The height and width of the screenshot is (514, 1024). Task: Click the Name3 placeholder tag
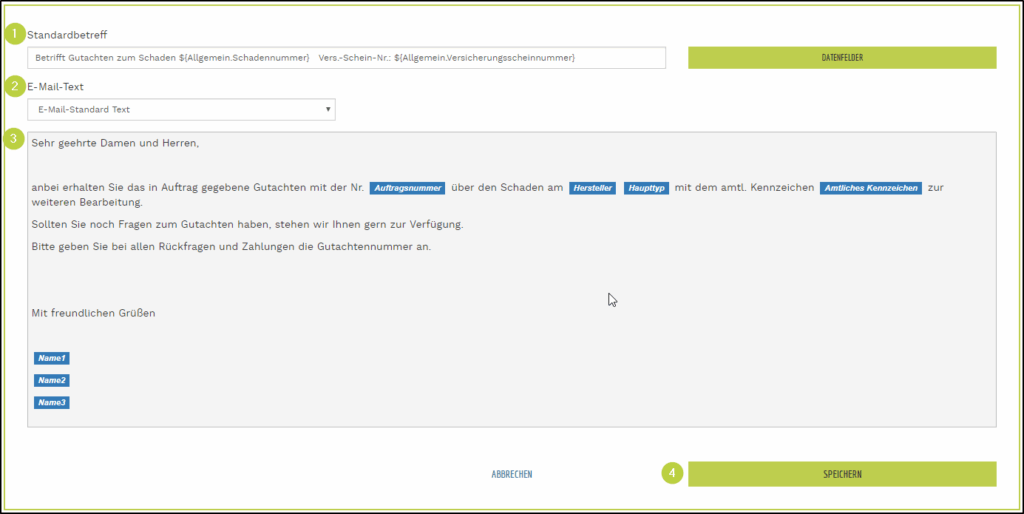[51, 402]
